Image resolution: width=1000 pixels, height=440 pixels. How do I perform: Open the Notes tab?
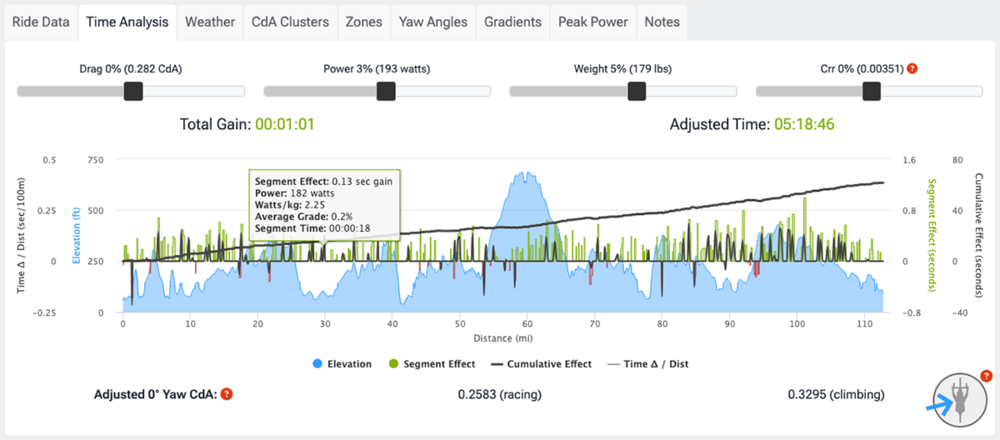[662, 21]
